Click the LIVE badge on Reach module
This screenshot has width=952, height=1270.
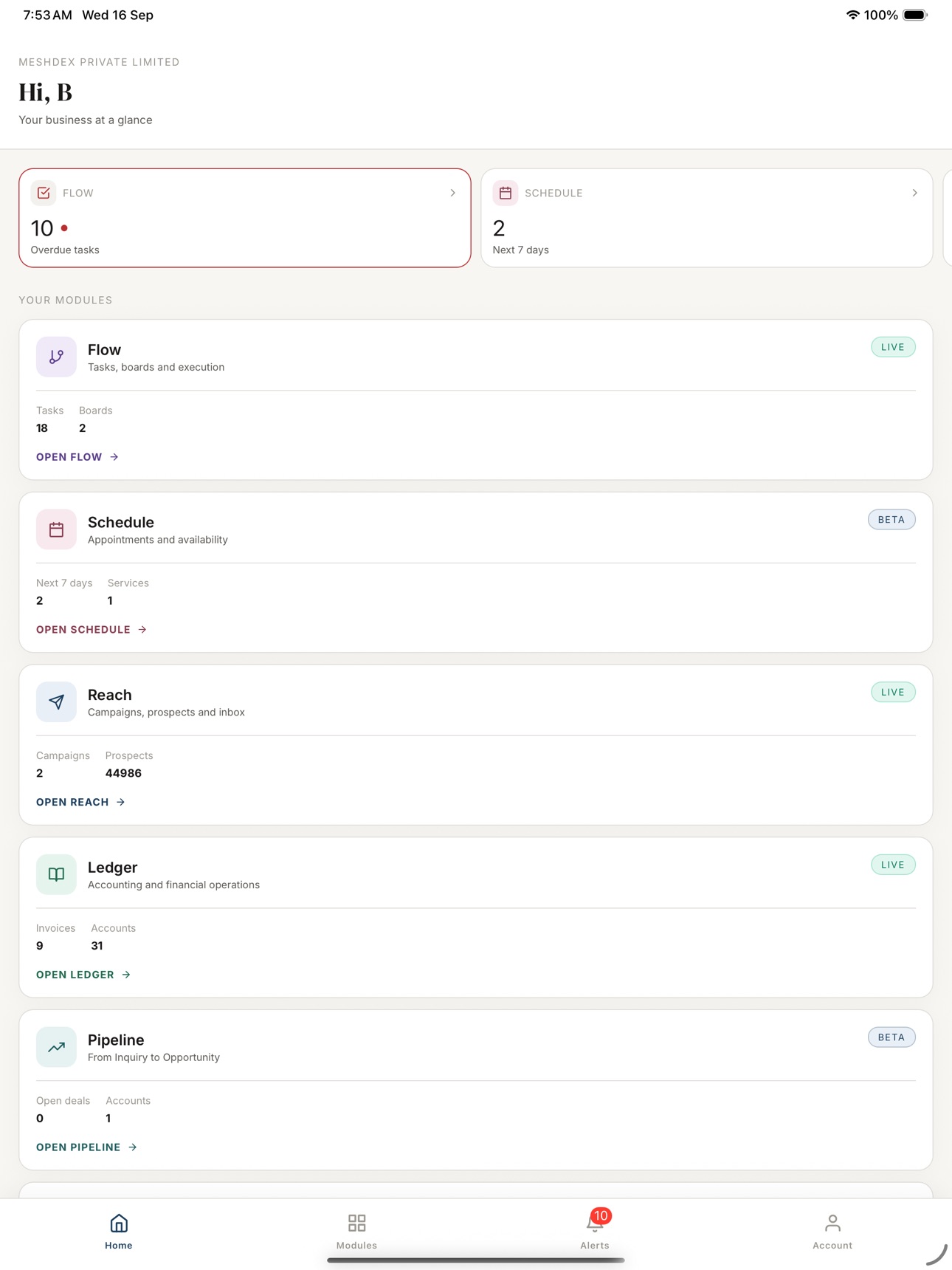(893, 692)
